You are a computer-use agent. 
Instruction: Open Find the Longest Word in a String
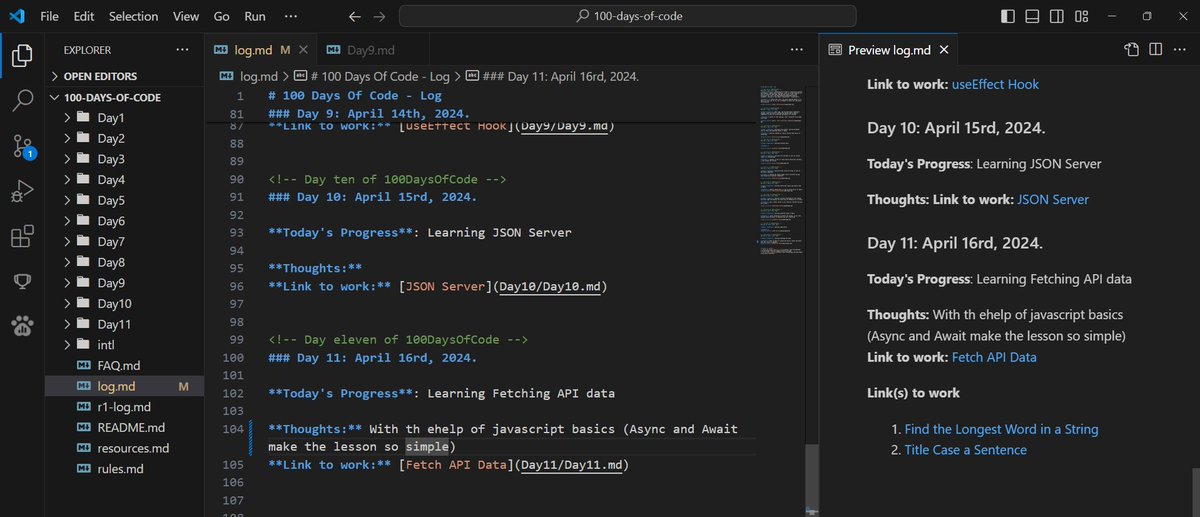click(1001, 429)
